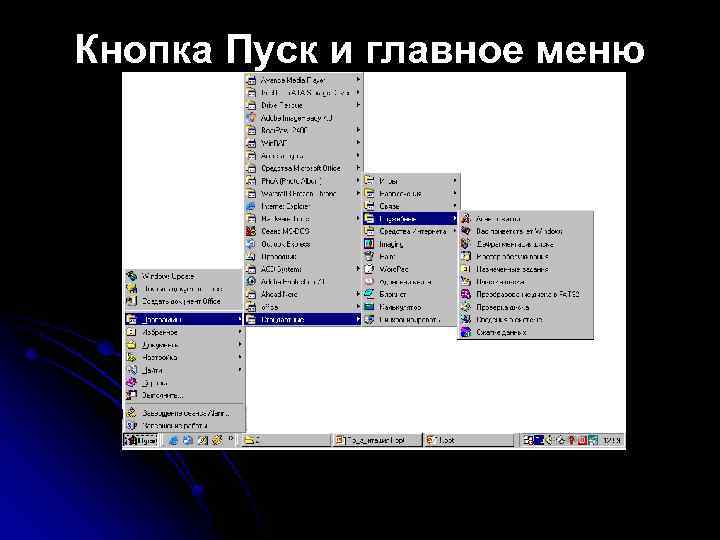Click the Выполнить run icon
The image size is (720, 540).
(x=132, y=395)
